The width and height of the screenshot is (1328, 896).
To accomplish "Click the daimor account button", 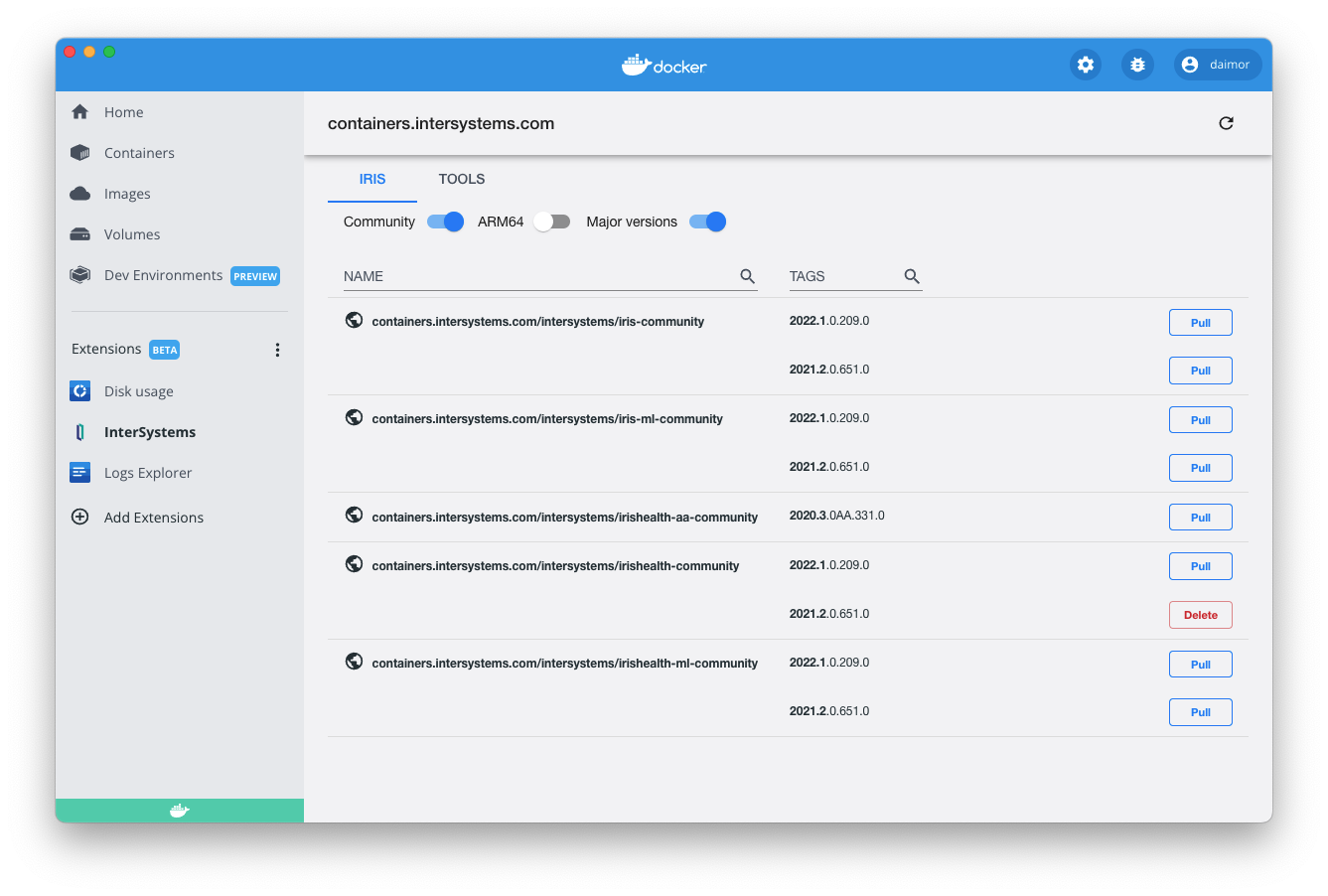I will [1218, 65].
